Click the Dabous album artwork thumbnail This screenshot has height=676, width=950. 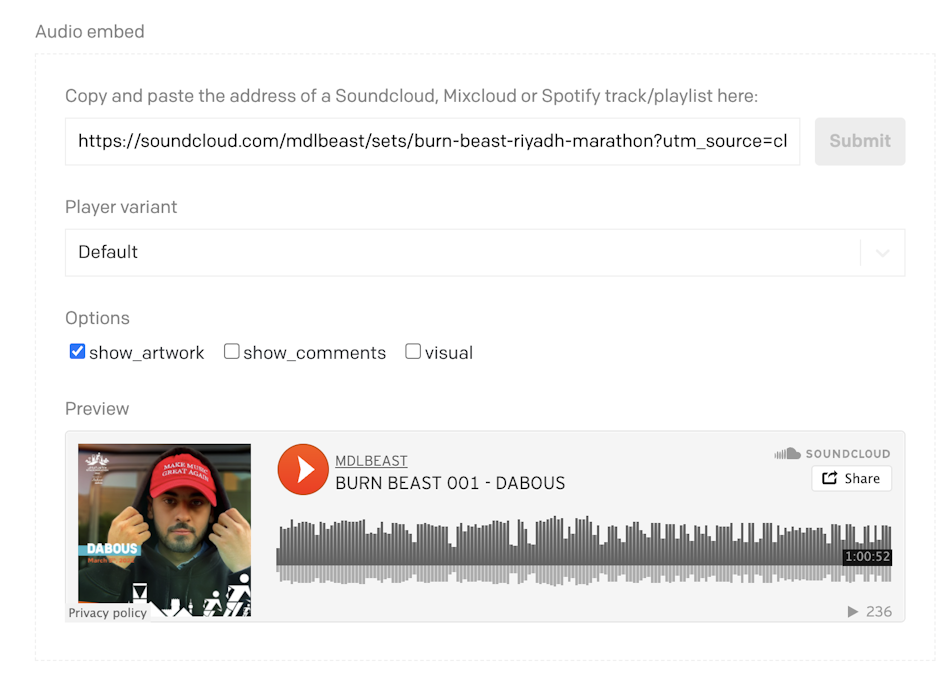pyautogui.click(x=164, y=530)
